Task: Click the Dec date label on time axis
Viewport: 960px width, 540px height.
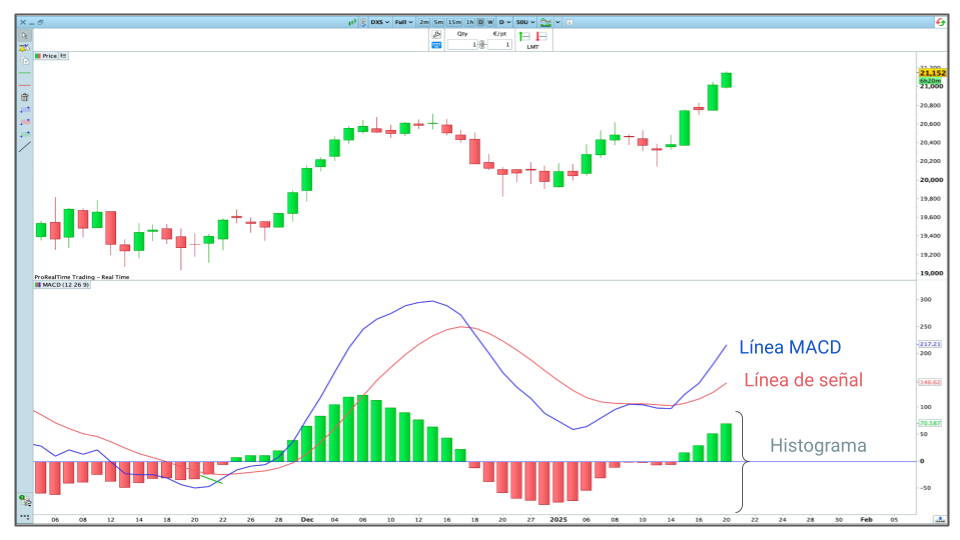Action: pyautogui.click(x=307, y=519)
